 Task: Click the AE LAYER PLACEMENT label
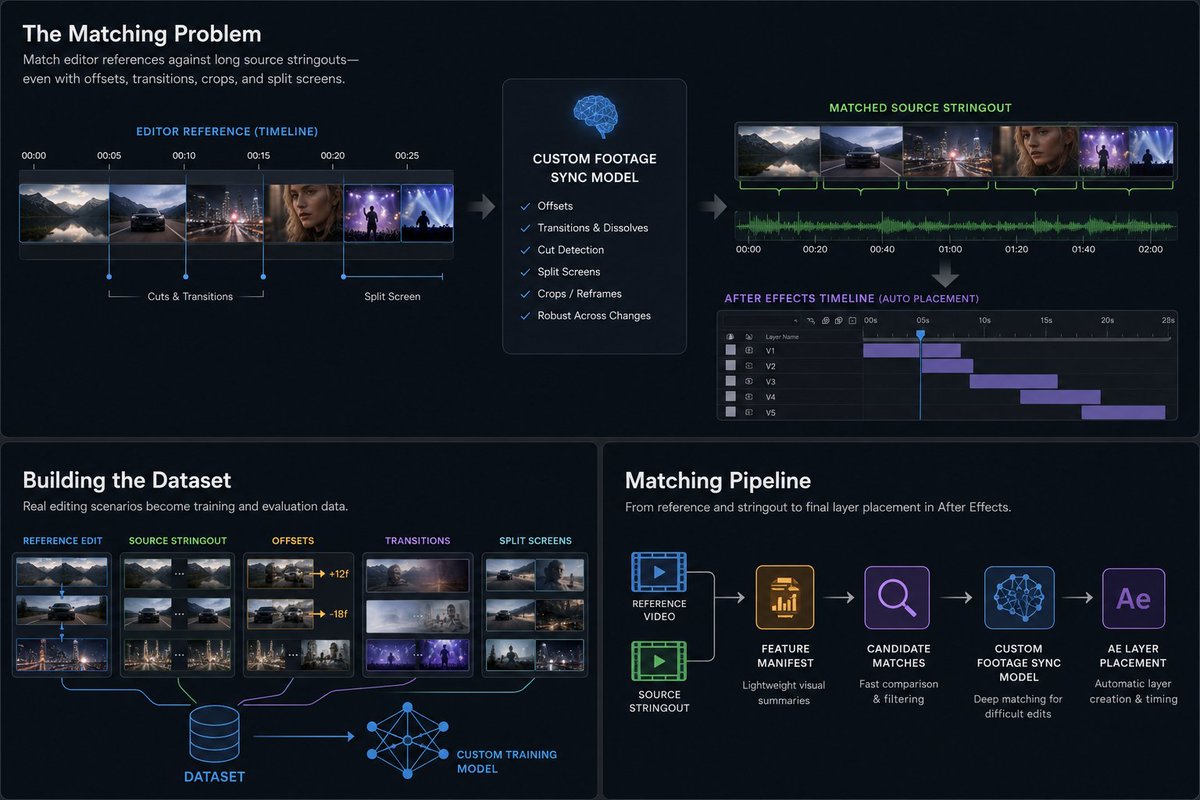(1133, 656)
